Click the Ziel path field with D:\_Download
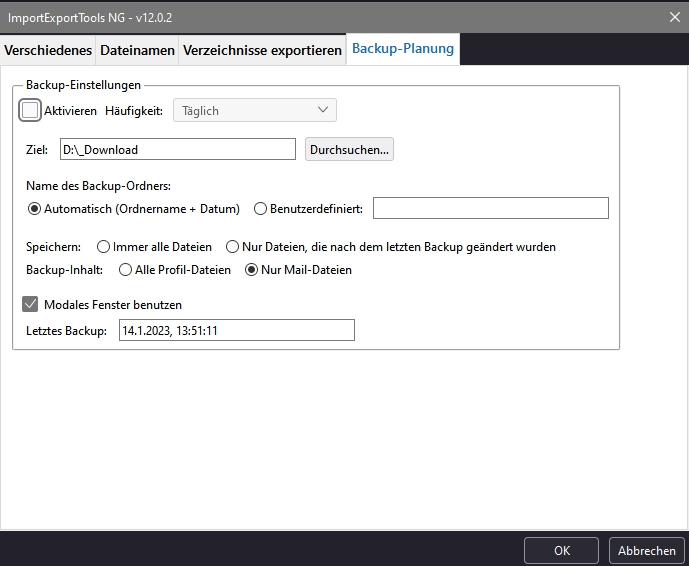 click(177, 149)
